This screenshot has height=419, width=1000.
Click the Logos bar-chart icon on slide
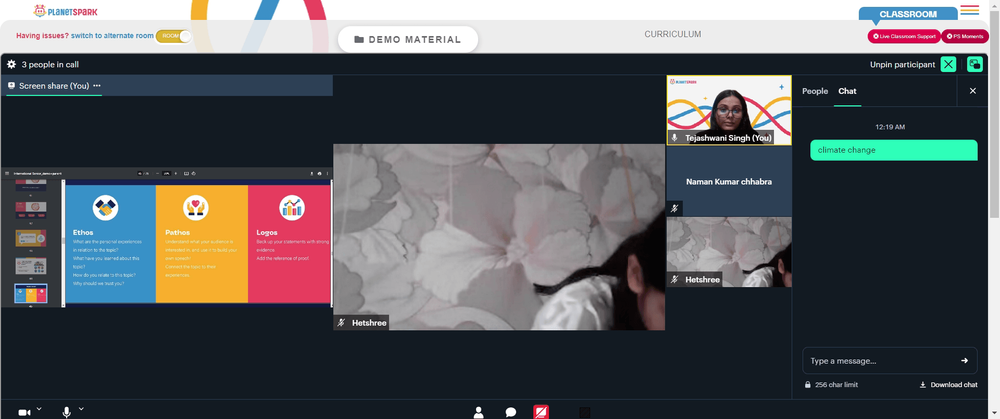click(x=292, y=208)
